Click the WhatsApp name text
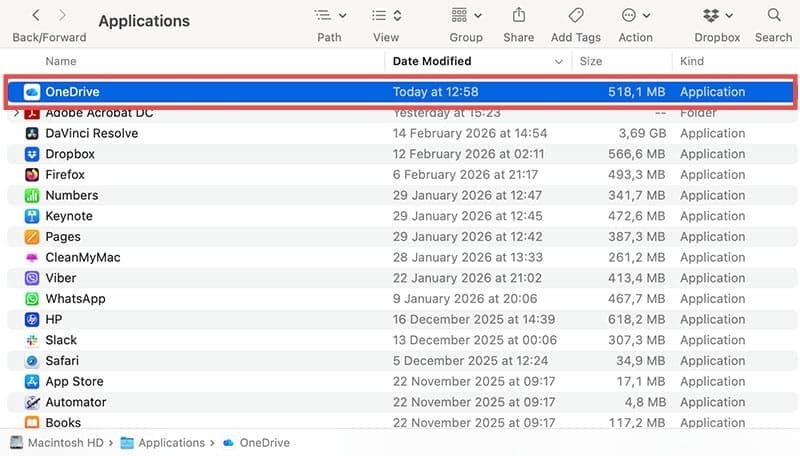Viewport: 800px width, 456px height. pyautogui.click(x=76, y=299)
